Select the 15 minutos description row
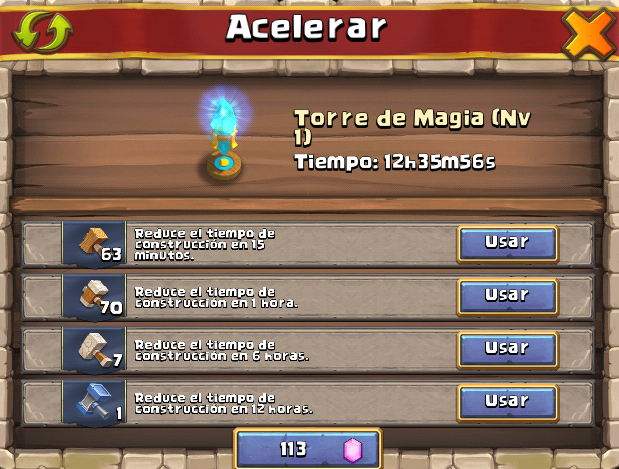Screen dimensions: 619x469 (x=308, y=244)
